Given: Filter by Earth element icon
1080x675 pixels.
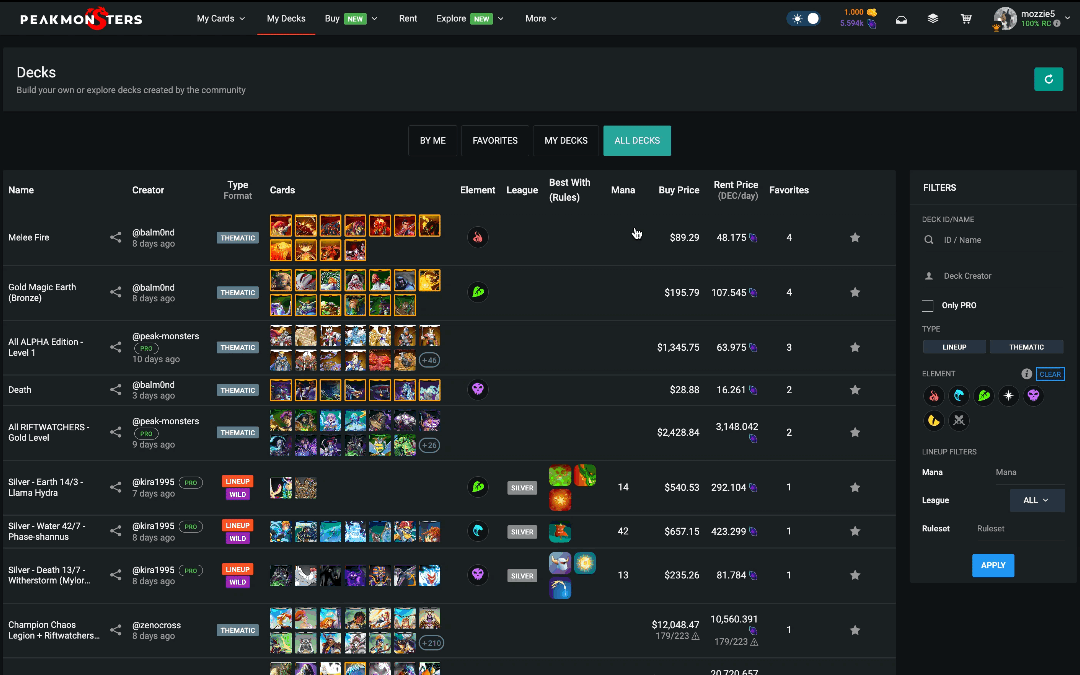Looking at the screenshot, I should click(984, 396).
